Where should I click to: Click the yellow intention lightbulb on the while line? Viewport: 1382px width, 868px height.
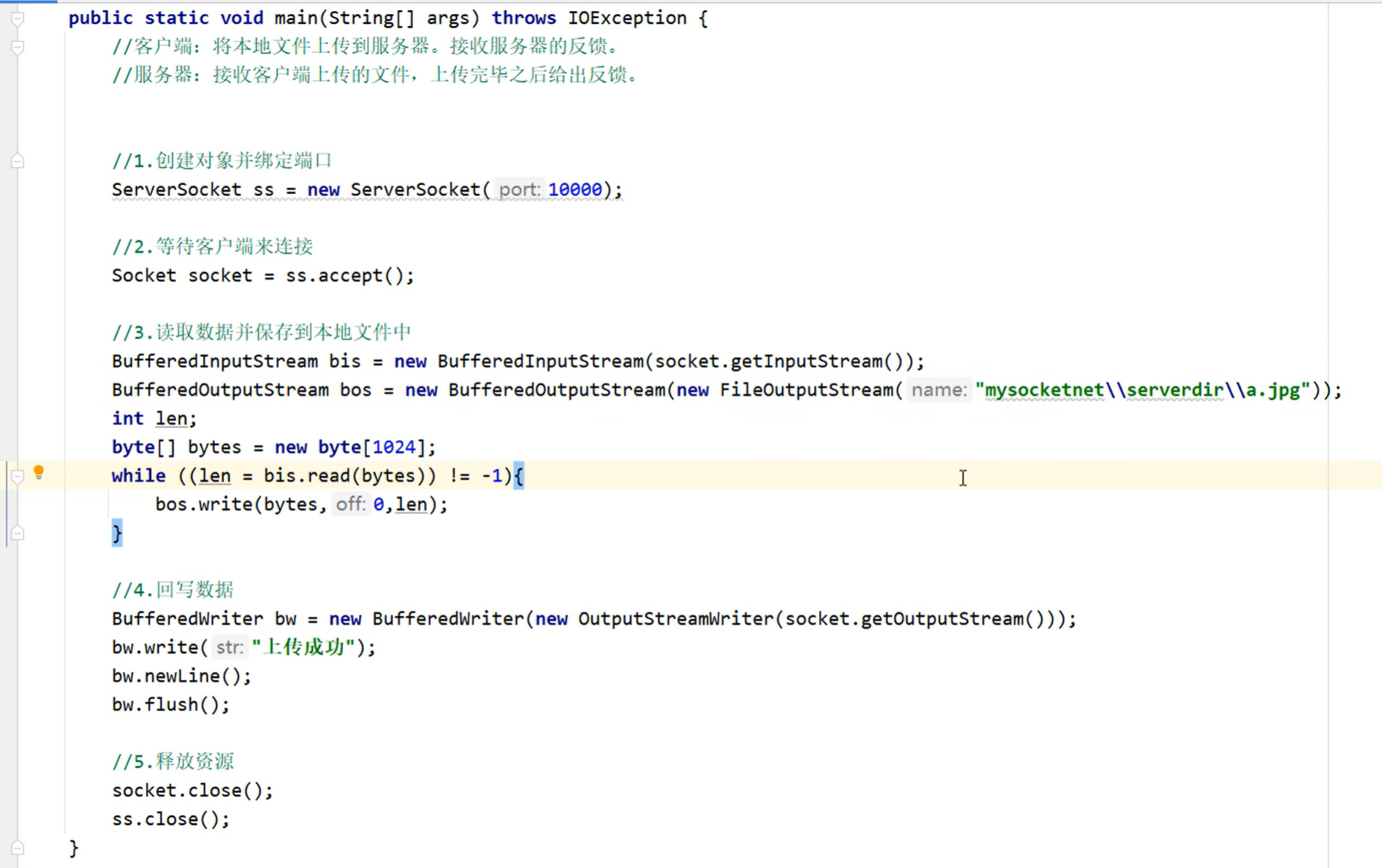[39, 472]
